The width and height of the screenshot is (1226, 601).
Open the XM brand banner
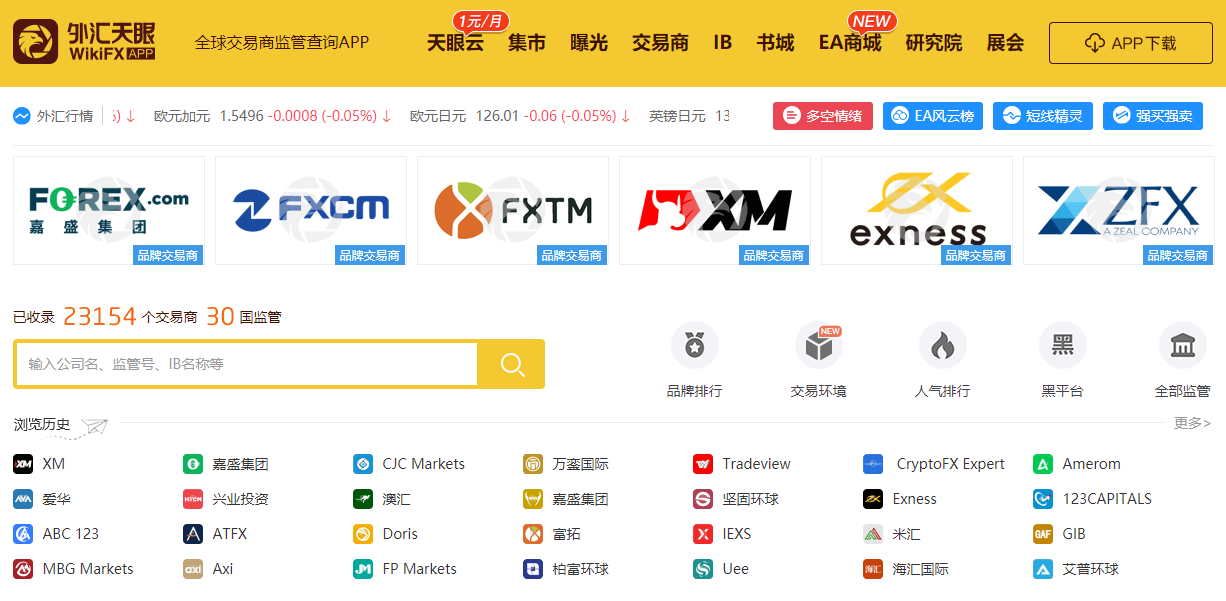click(715, 210)
